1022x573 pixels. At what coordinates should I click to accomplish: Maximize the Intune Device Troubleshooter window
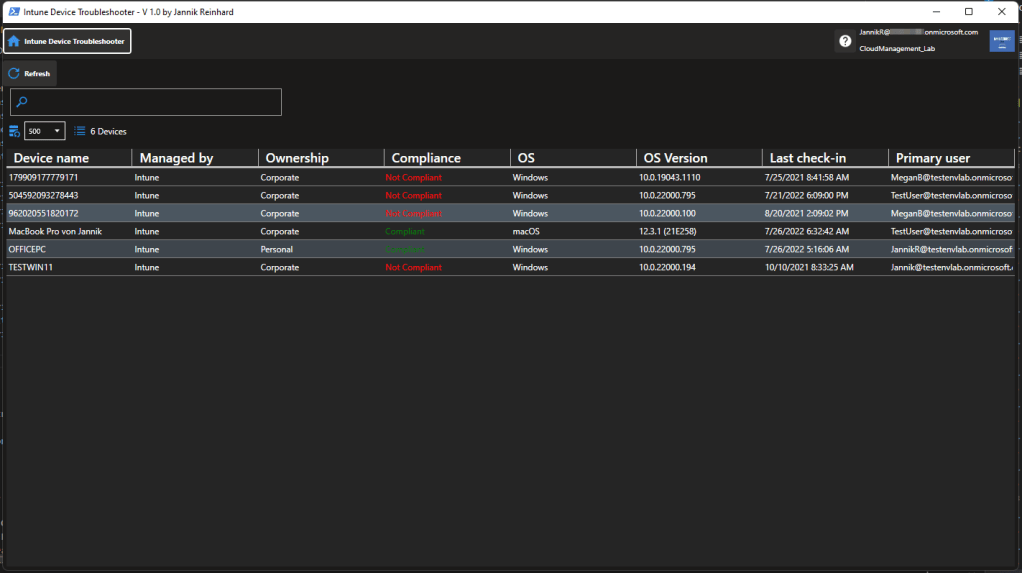[x=968, y=11]
